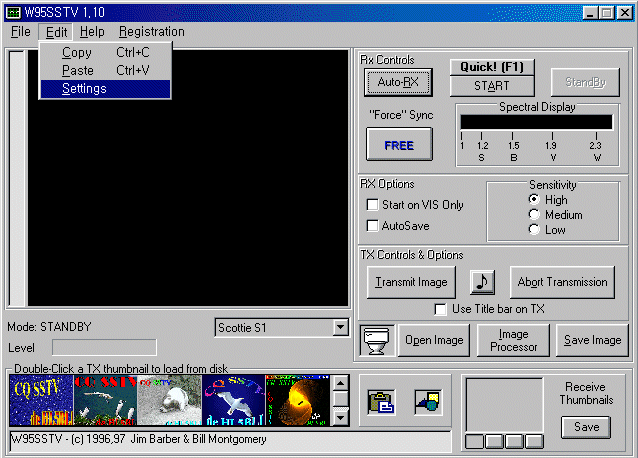Click the Spectral Display bar
This screenshot has height=458, width=638.
536,122
